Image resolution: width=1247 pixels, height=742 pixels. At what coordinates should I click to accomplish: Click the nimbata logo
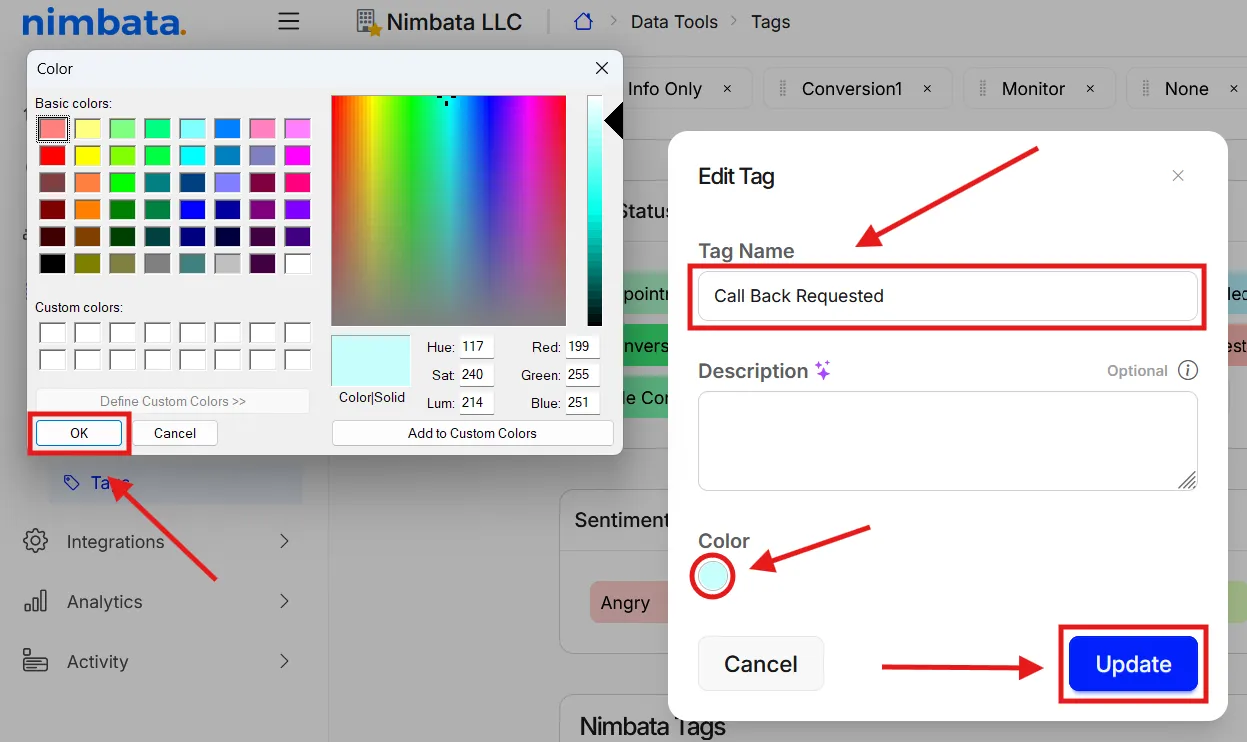[x=103, y=21]
